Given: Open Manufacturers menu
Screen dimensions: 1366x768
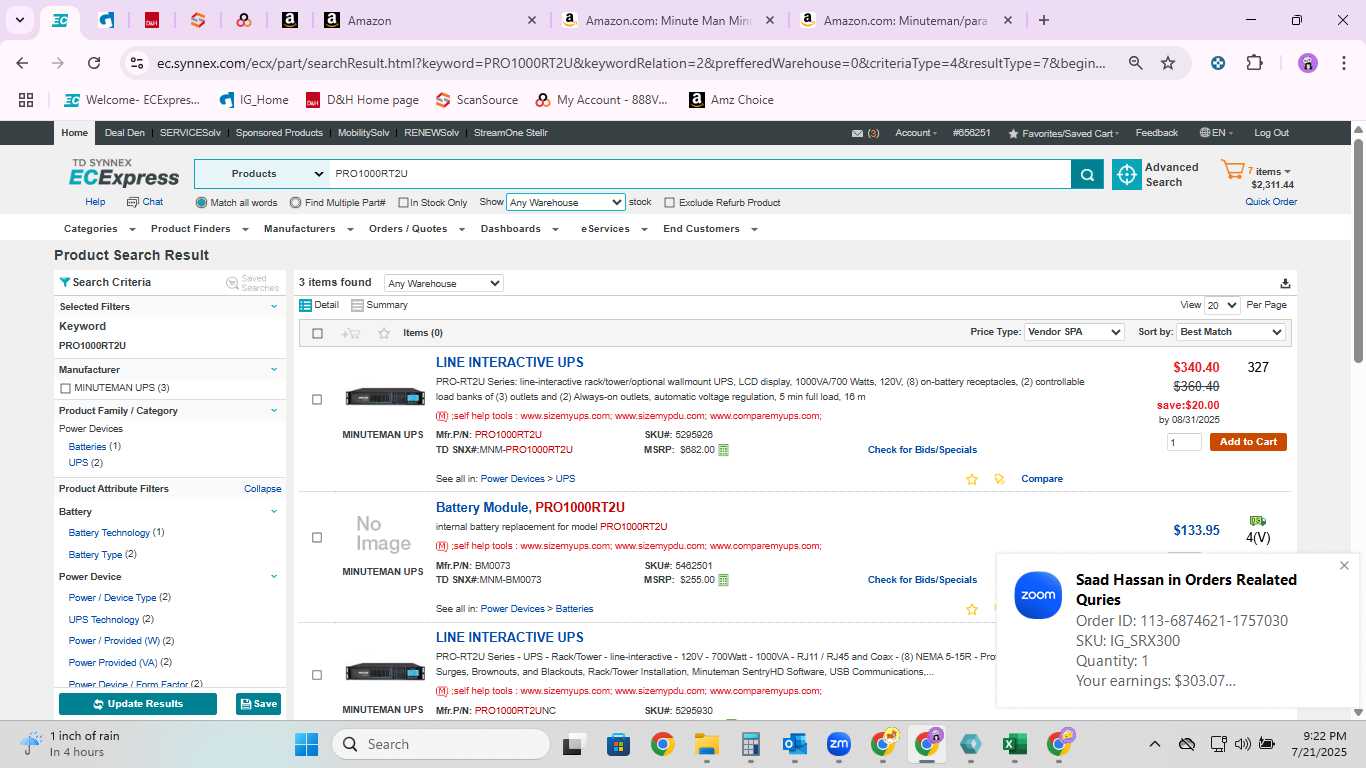Looking at the screenshot, I should point(308,229).
